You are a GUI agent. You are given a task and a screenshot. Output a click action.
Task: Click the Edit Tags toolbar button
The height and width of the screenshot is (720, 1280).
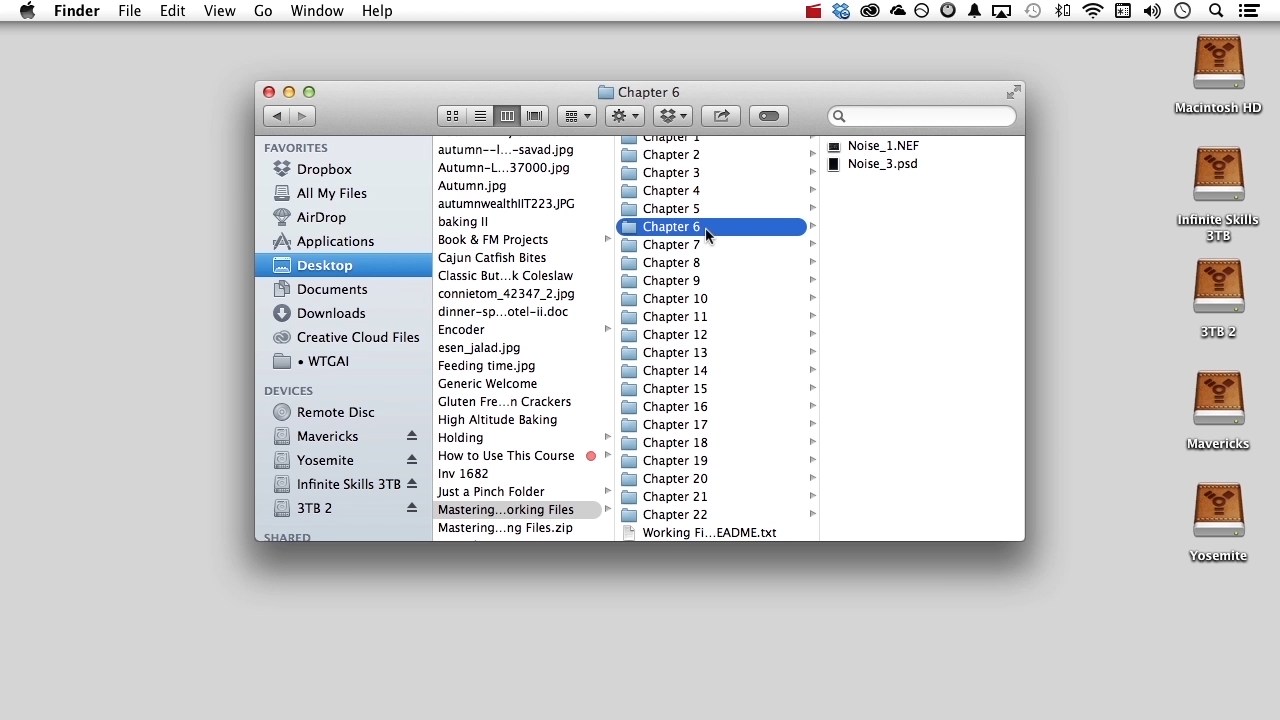pyautogui.click(x=769, y=116)
